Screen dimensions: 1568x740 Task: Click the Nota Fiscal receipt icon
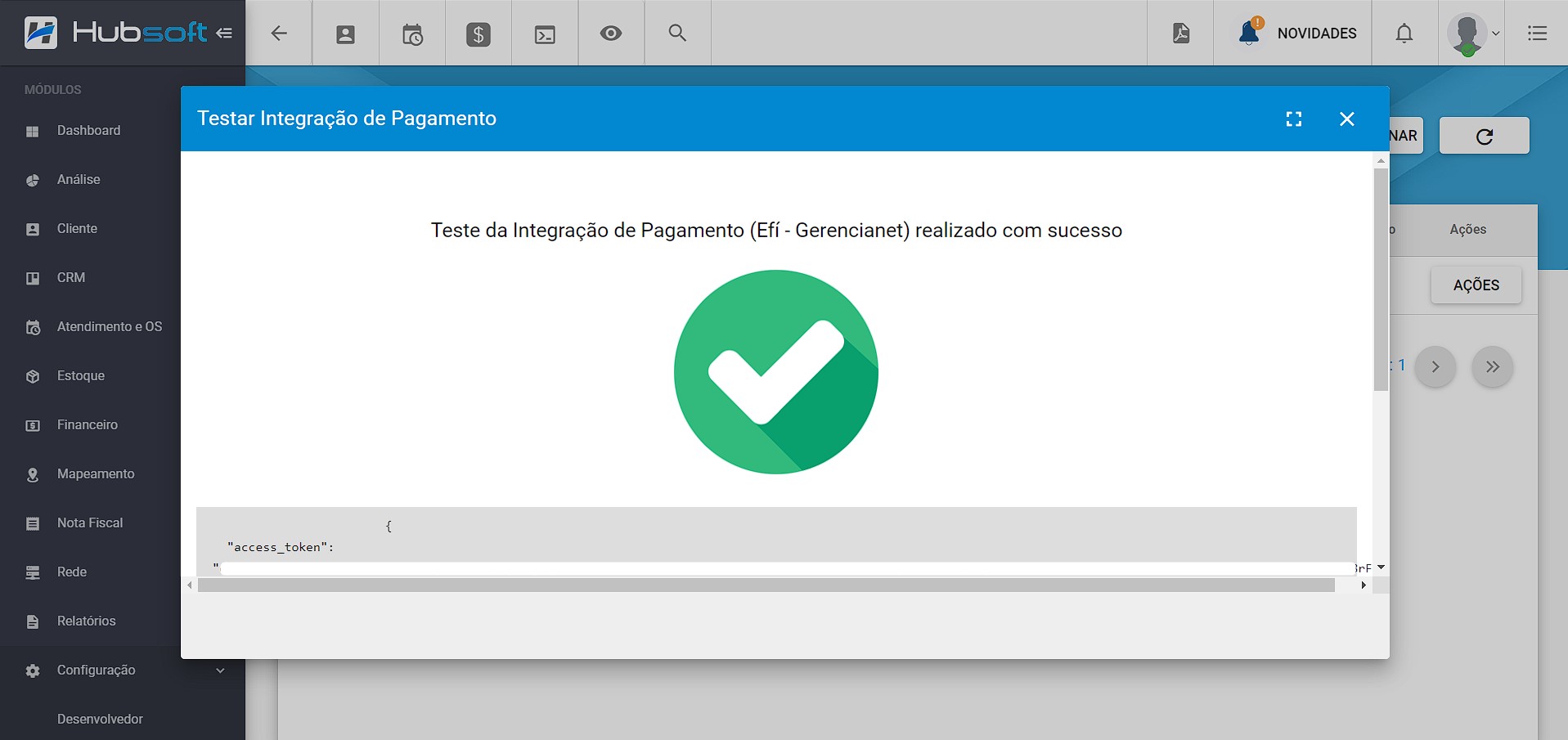[33, 524]
